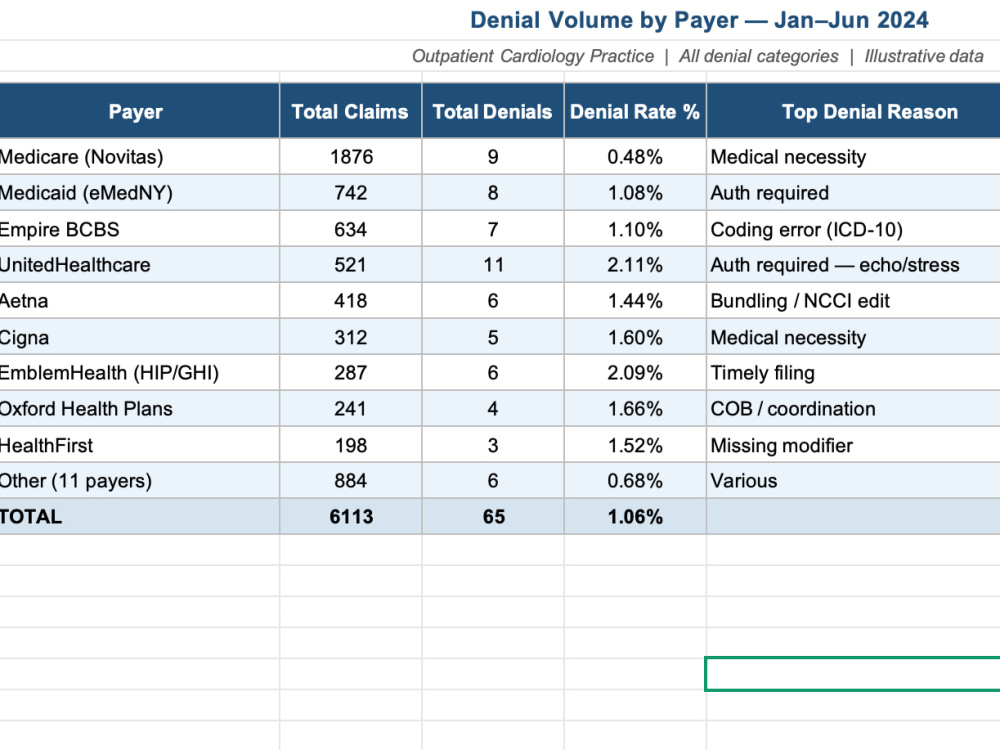
Task: Click the 'COB / coordination' cell
Action: click(x=853, y=408)
